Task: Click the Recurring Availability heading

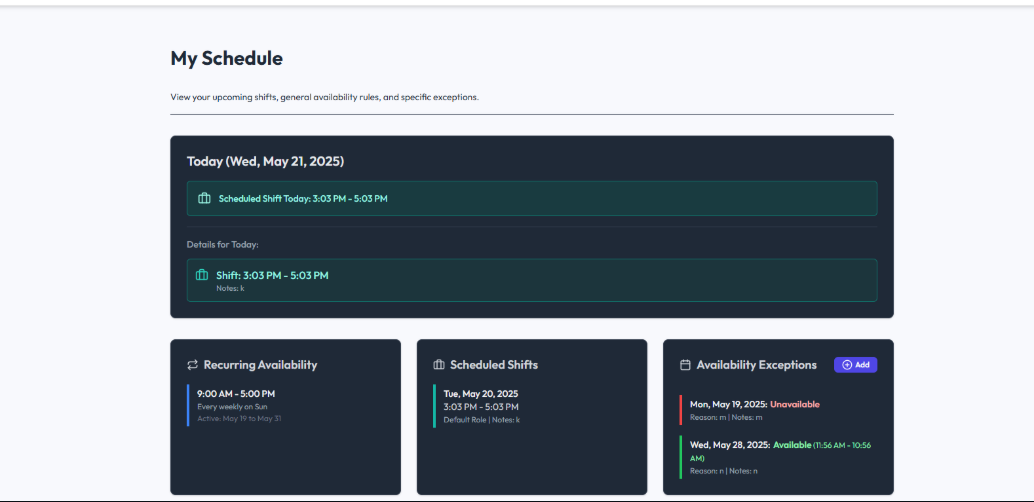Action: pos(260,365)
